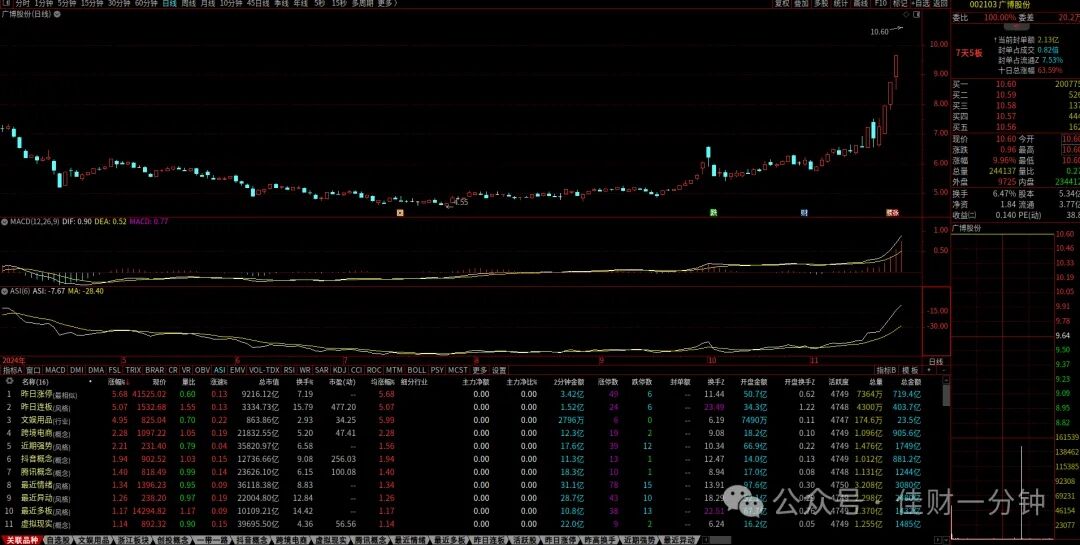Screen dimensions: 1080x545
Task: Click the related list vertical scrollbar
Action: 946,395
